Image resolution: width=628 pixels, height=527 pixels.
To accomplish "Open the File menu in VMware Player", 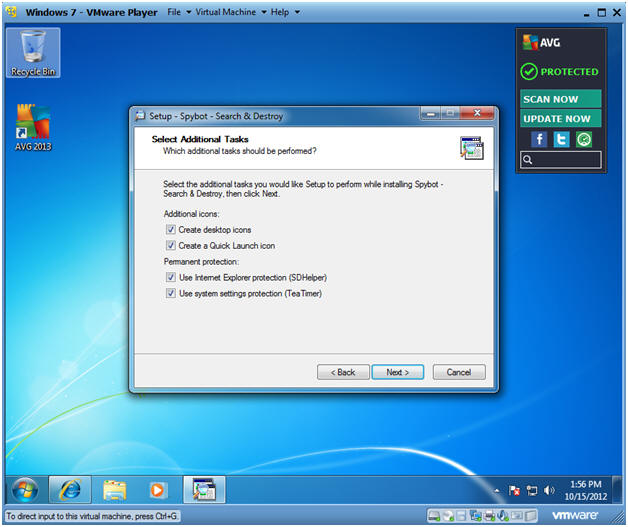I will [x=174, y=12].
